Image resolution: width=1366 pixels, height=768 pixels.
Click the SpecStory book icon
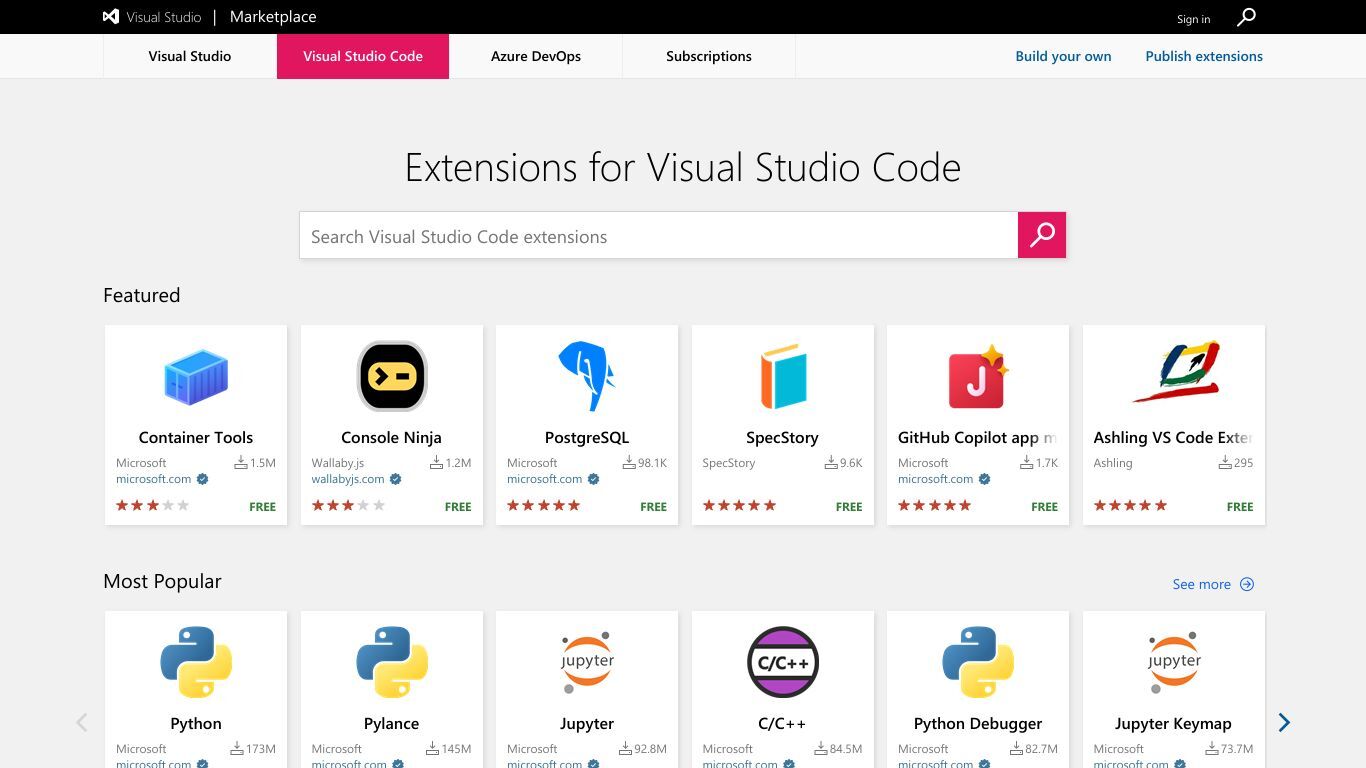[x=783, y=376]
